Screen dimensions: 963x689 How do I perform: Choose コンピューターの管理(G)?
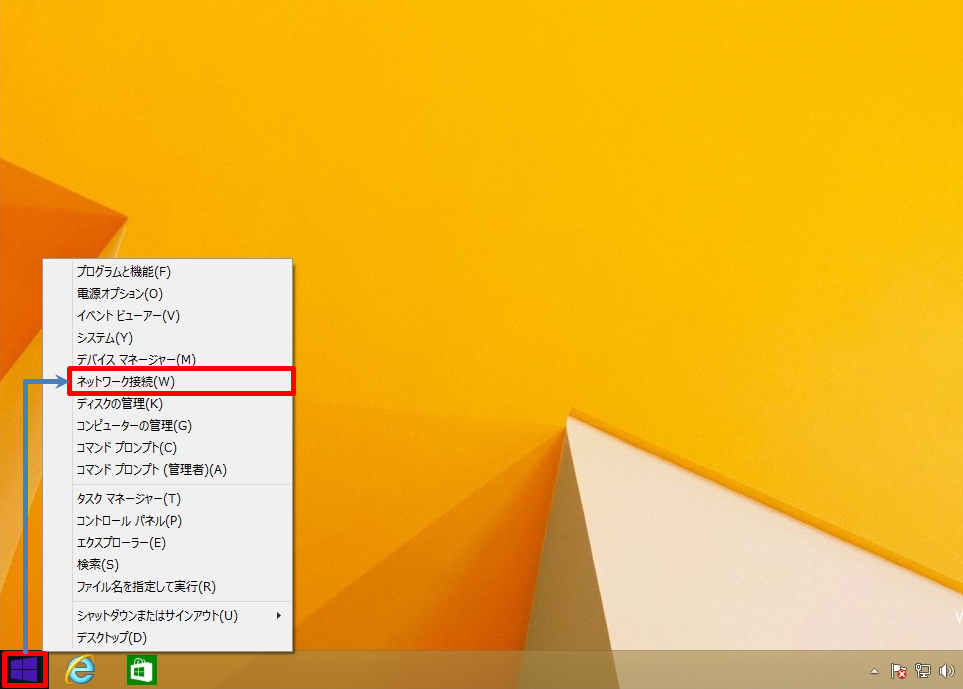click(168, 426)
